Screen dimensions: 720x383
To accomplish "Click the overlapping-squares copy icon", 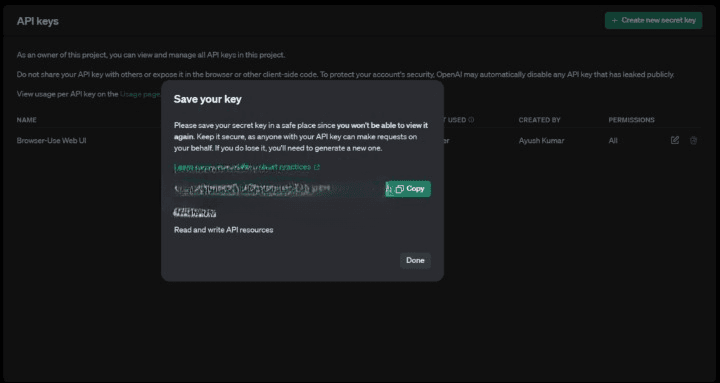I will pos(399,189).
